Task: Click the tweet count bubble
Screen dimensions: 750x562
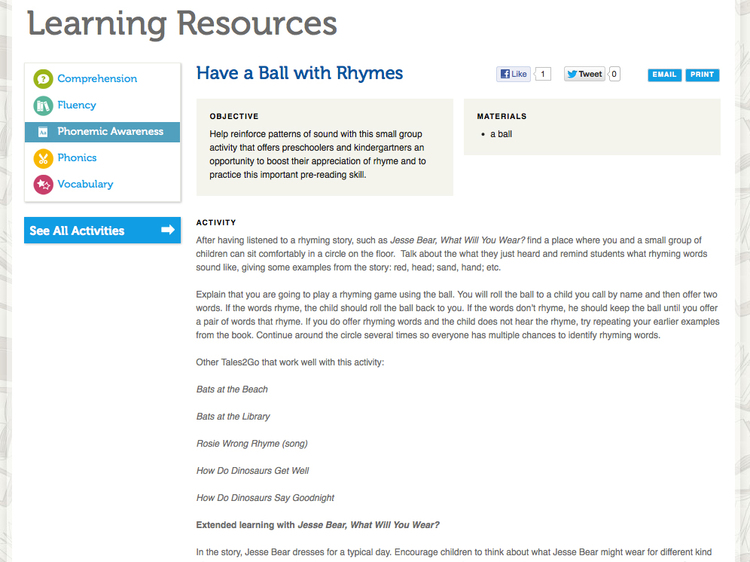Action: (x=614, y=74)
